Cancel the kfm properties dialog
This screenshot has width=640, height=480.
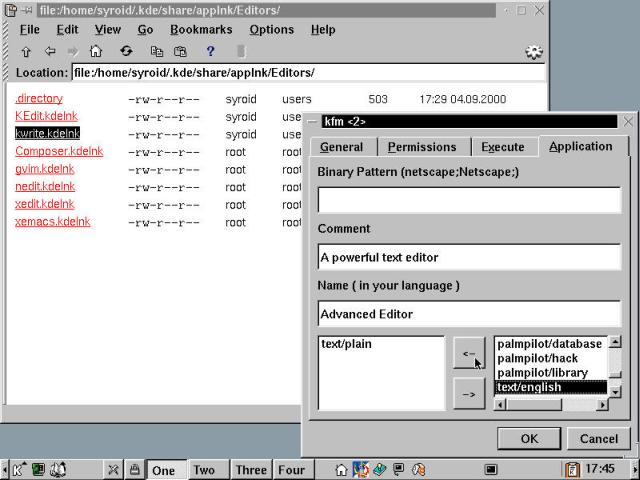(x=598, y=438)
